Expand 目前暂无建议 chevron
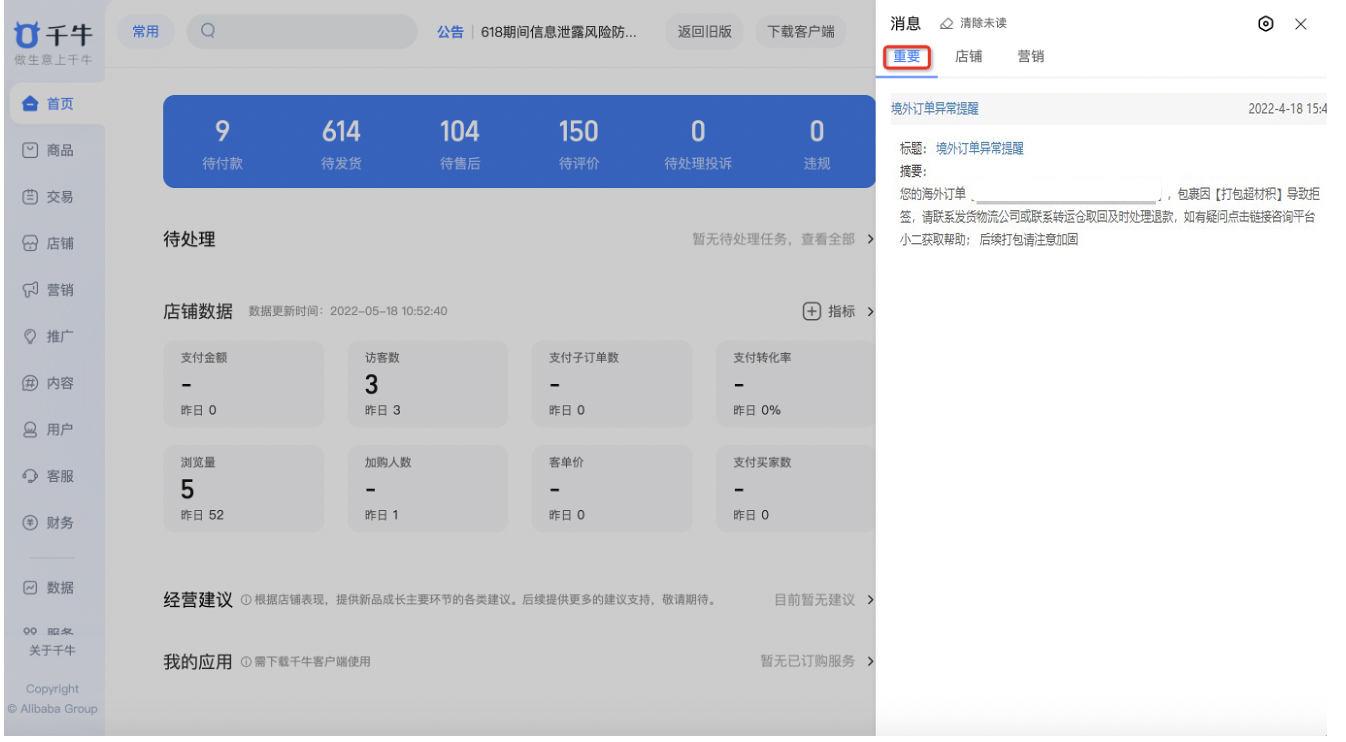This screenshot has width=1346, height=742. [870, 600]
